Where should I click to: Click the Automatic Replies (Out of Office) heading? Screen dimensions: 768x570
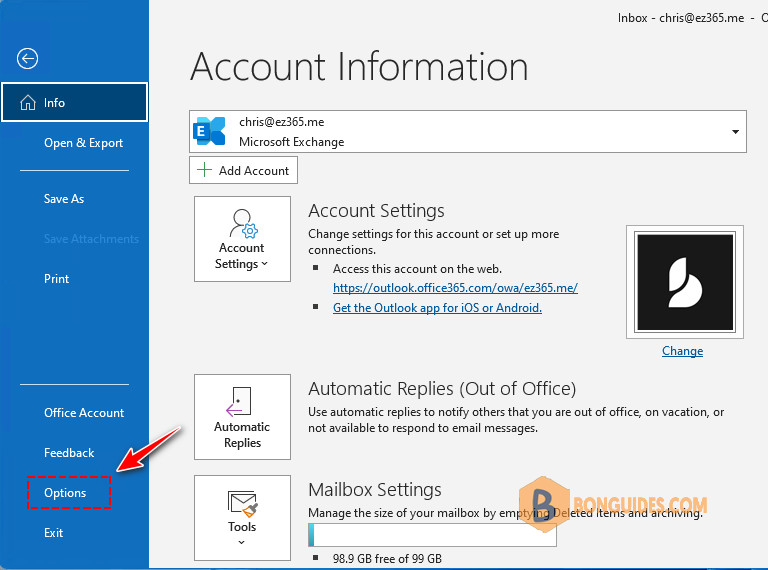[x=442, y=389]
